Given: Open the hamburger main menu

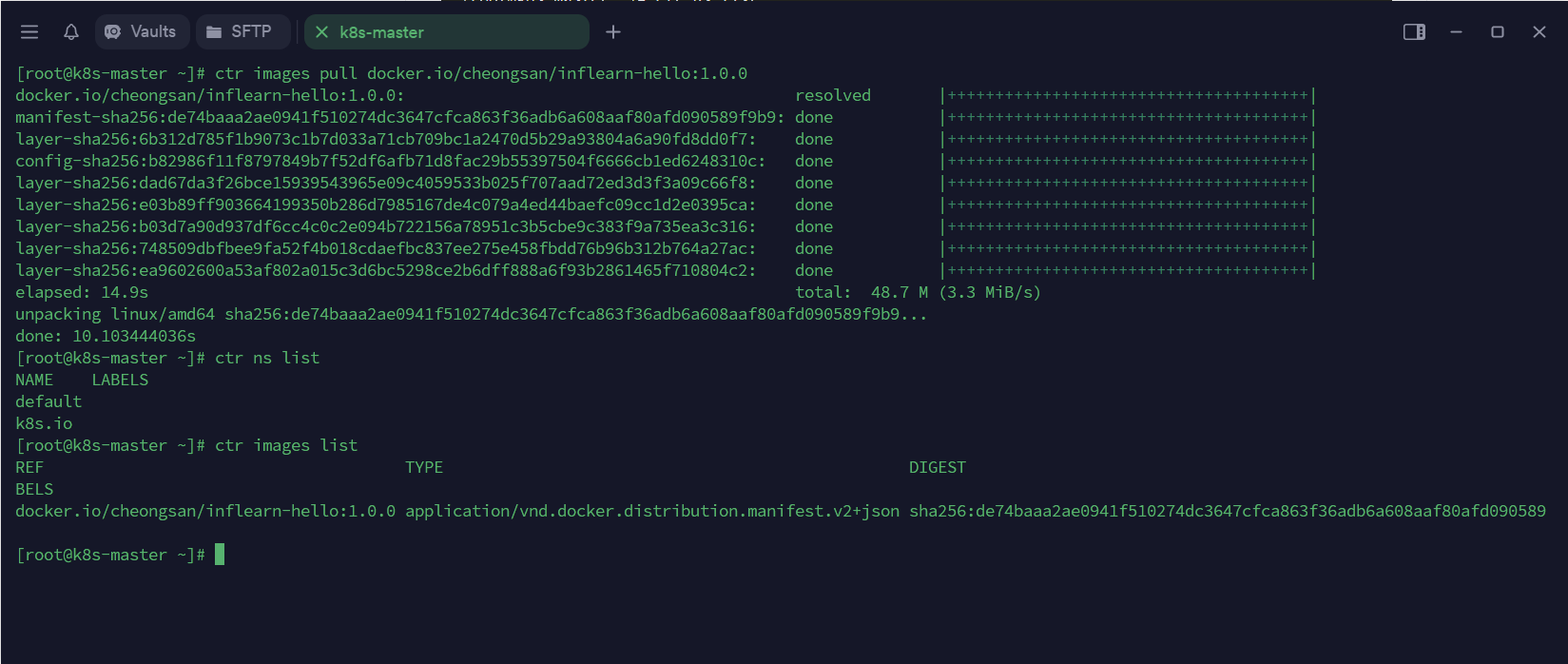Looking at the screenshot, I should [29, 32].
